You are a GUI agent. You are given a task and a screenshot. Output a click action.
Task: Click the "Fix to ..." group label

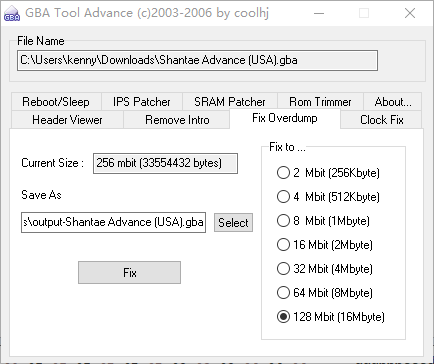(x=287, y=147)
